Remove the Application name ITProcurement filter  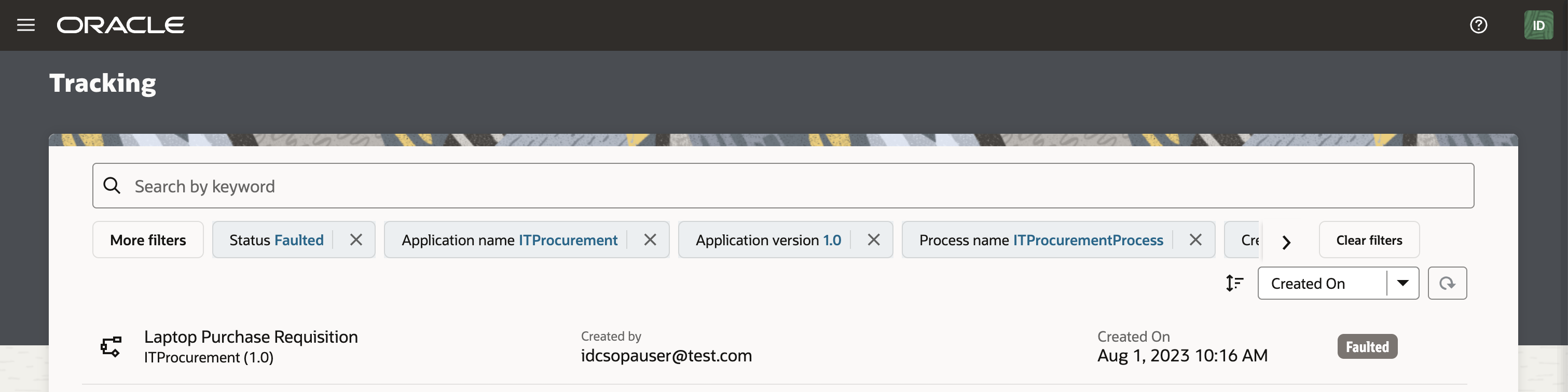click(650, 240)
